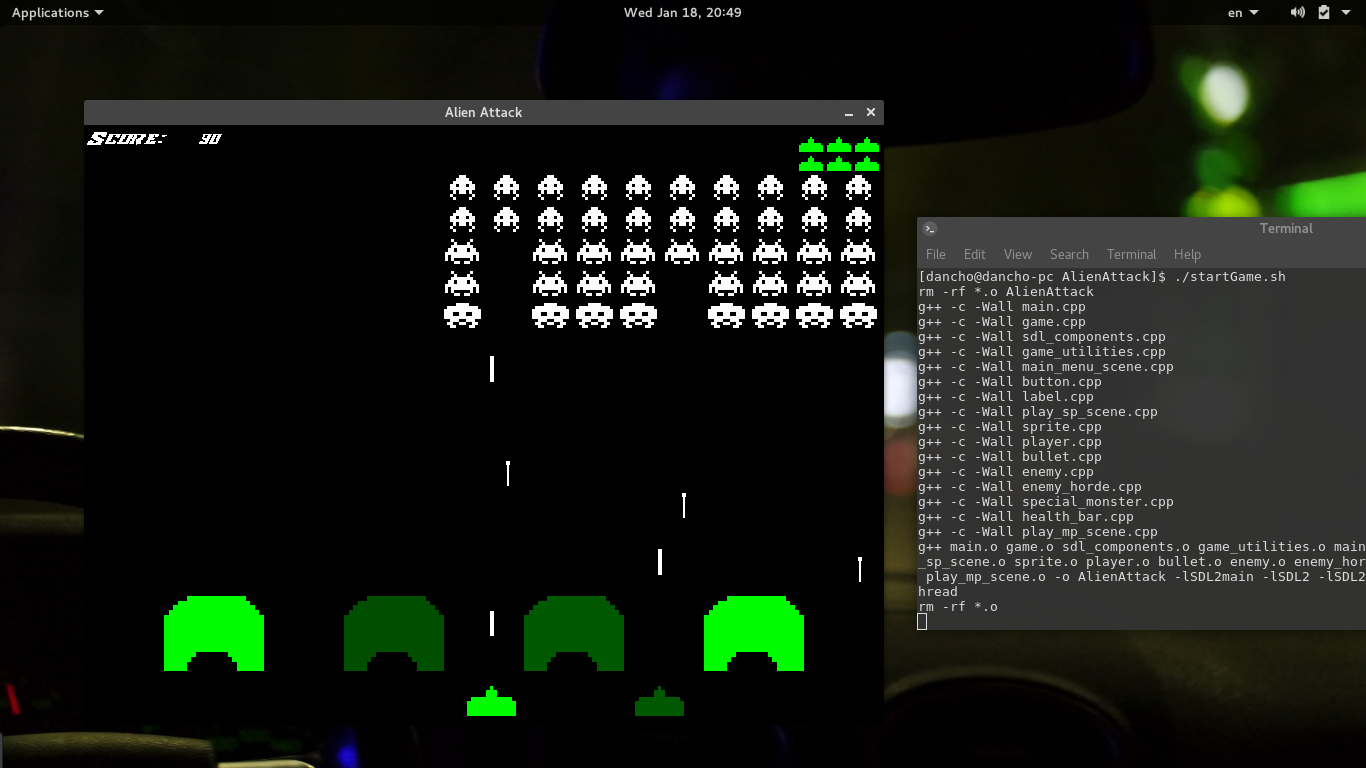1366x768 pixels.
Task: Click the line 'rm -rf *.o AlienAttack'
Action: 1006,292
